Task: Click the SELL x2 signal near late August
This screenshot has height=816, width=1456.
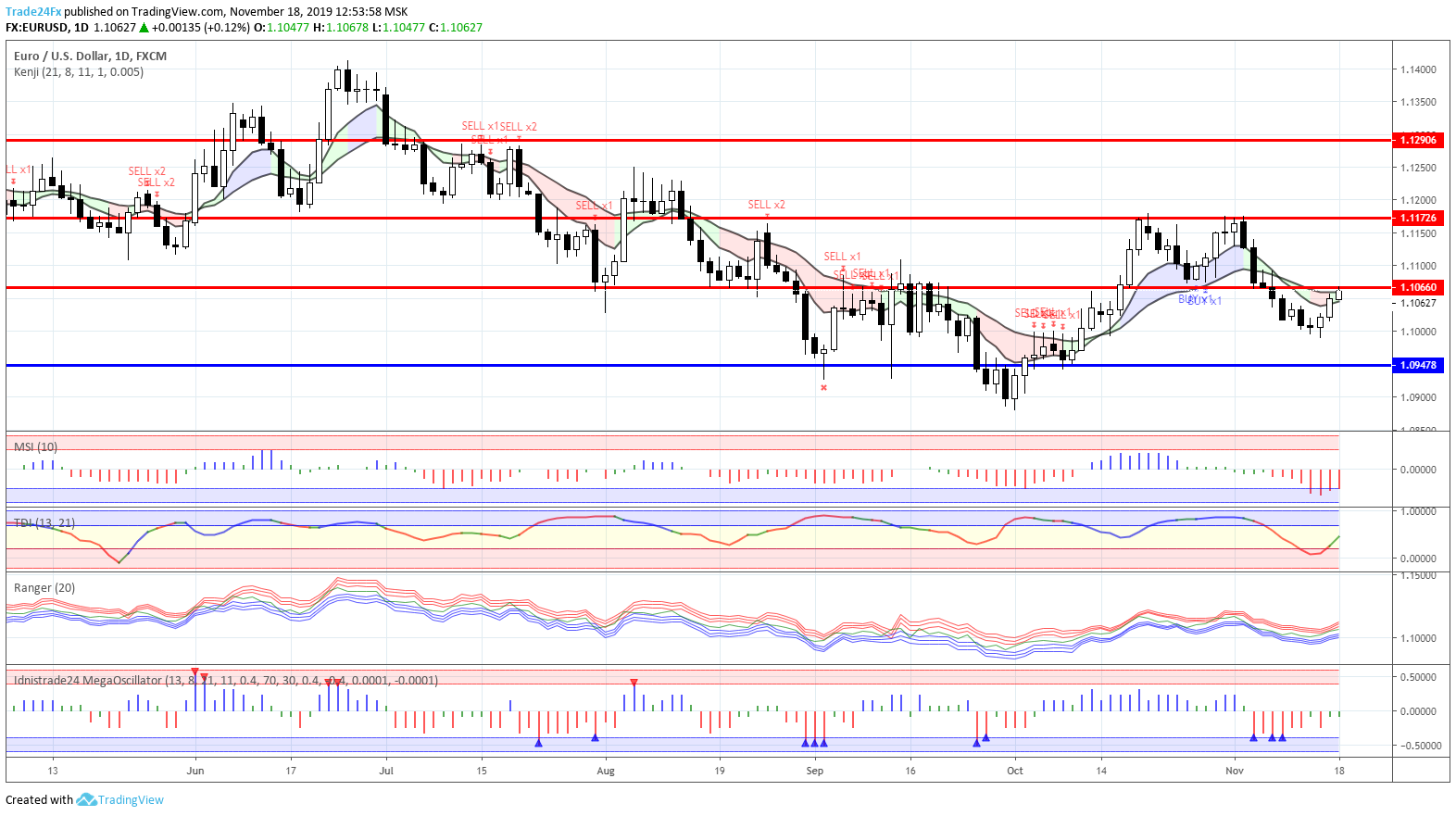Action: (x=767, y=205)
